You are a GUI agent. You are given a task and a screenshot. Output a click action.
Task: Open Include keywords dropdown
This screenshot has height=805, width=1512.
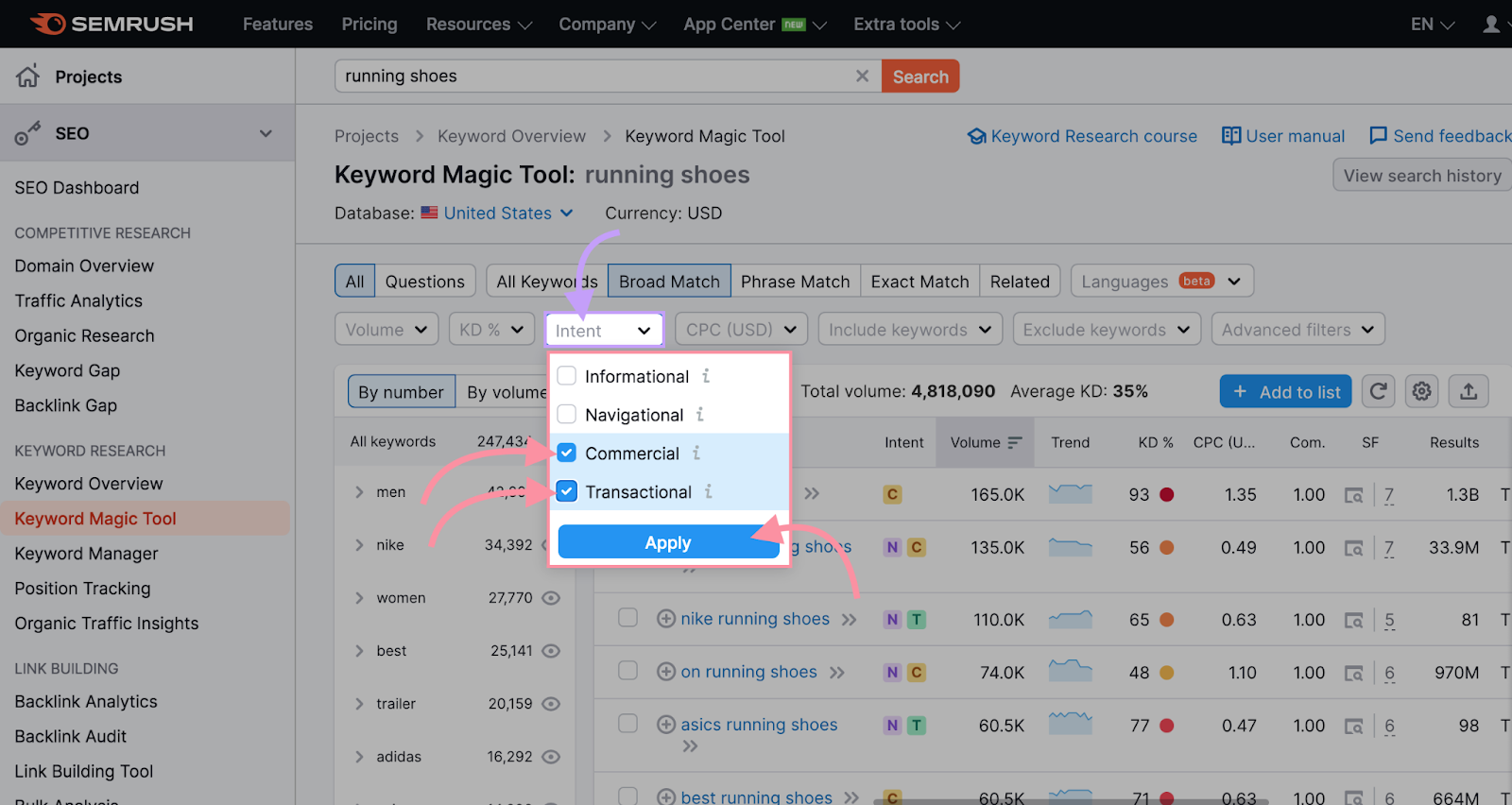coord(910,330)
